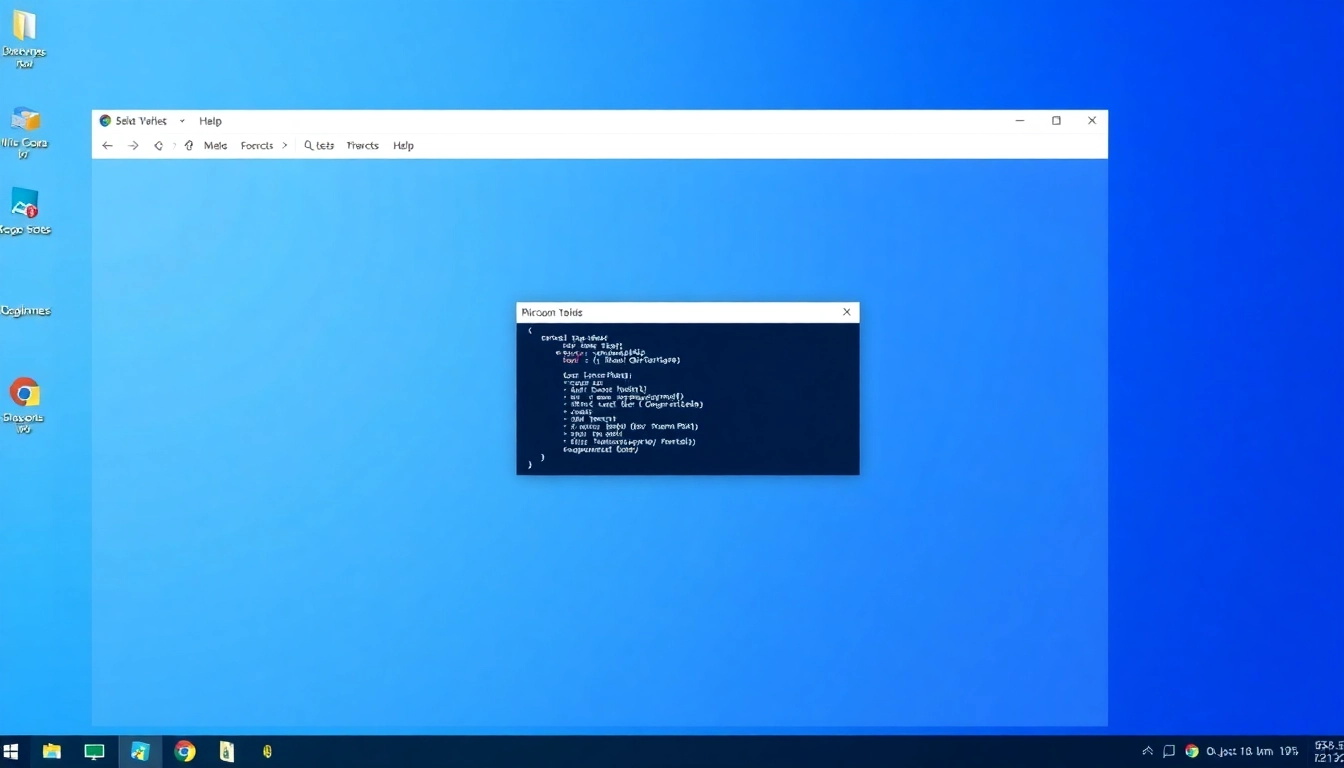Viewport: 1344px width, 768px height.
Task: Click the diamond-shaped icon after the forward arrow
Action: [158, 146]
